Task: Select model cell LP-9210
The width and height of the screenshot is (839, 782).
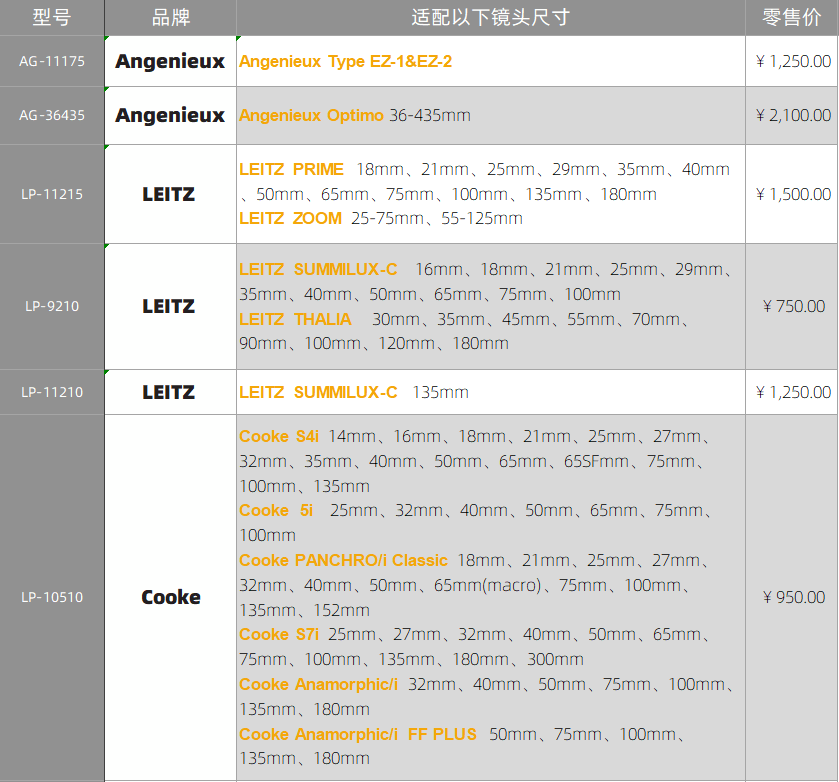Action: (52, 306)
